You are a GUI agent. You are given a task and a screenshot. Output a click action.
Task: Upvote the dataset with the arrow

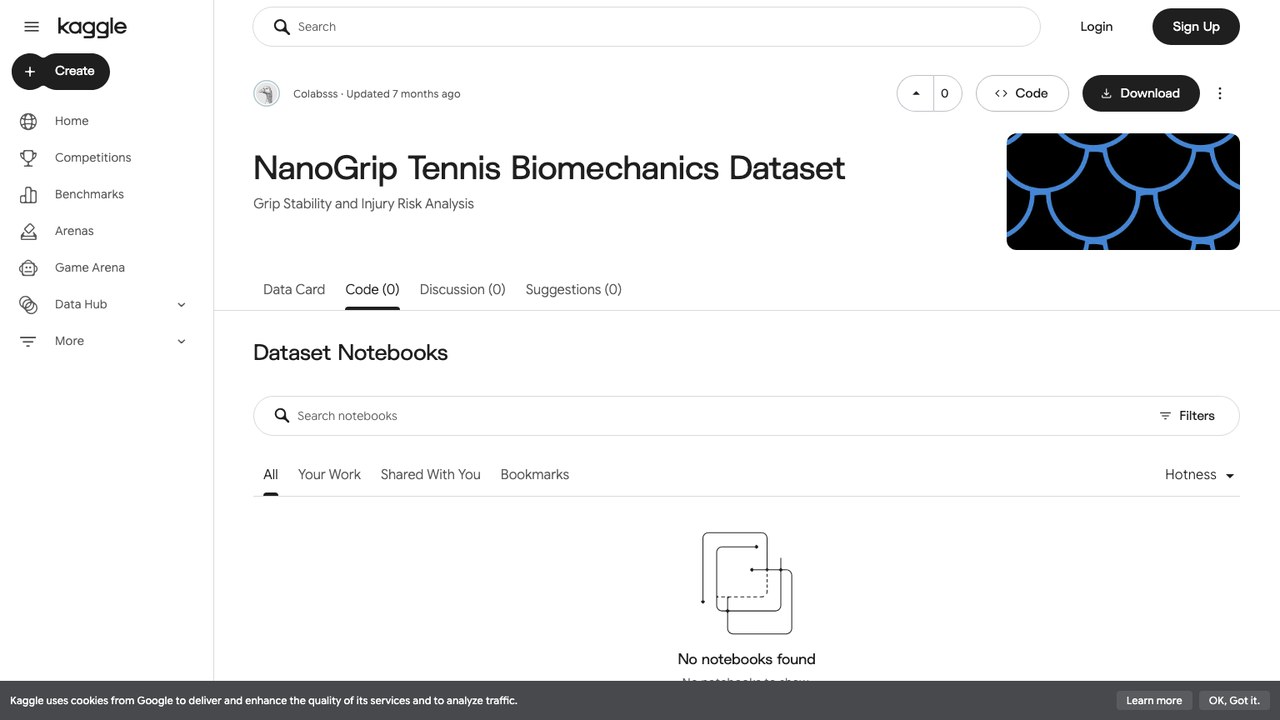(x=916, y=93)
